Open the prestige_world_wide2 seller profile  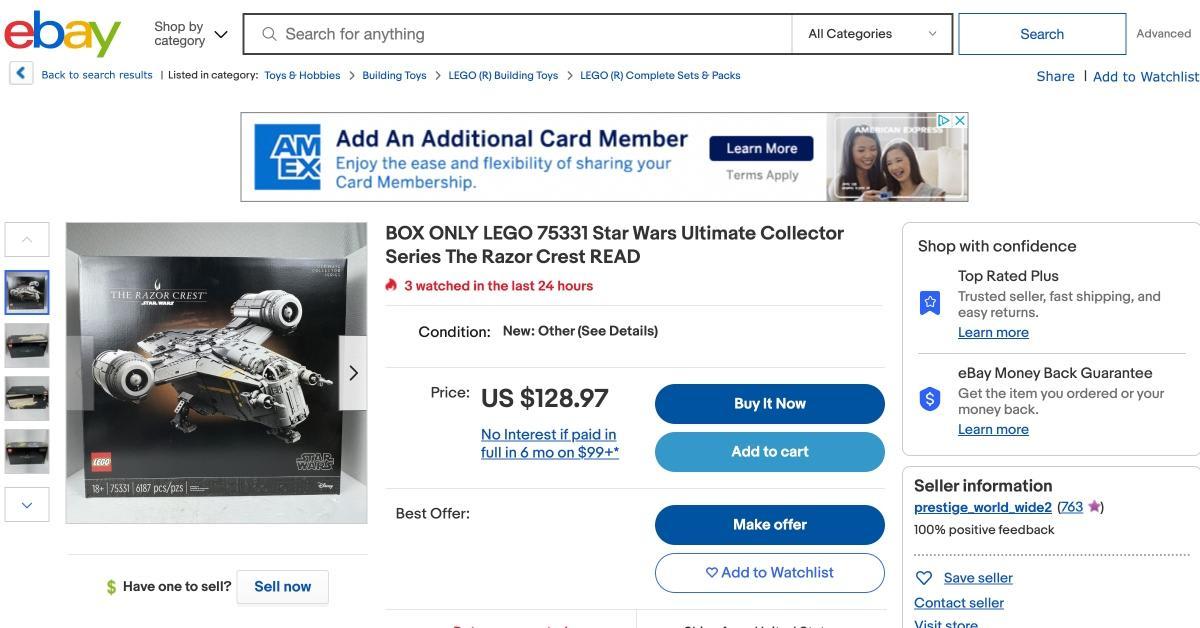[x=982, y=507]
